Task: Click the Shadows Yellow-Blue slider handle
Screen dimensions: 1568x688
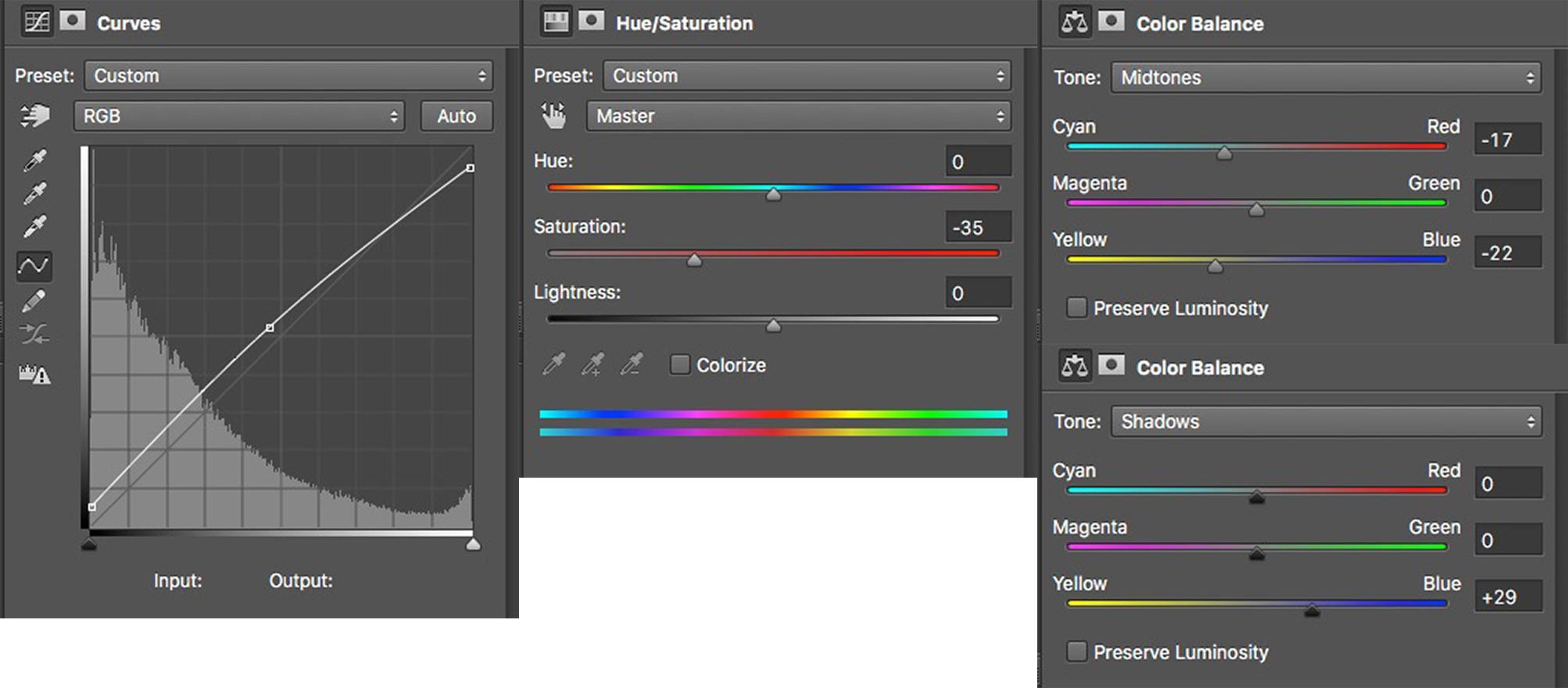Action: point(1312,610)
